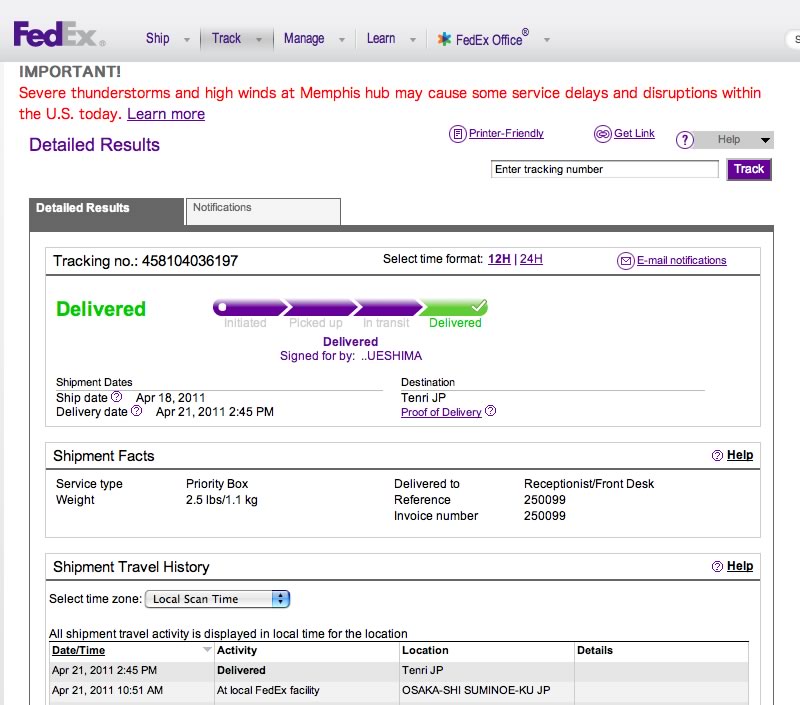
Task: Open the Ship menu
Action: 158,38
